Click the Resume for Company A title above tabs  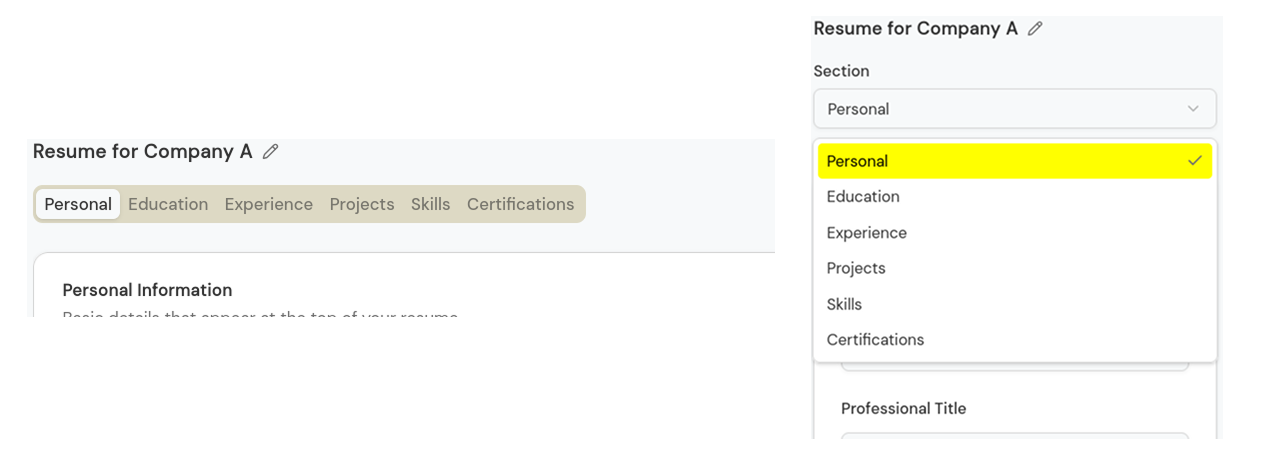tap(142, 152)
